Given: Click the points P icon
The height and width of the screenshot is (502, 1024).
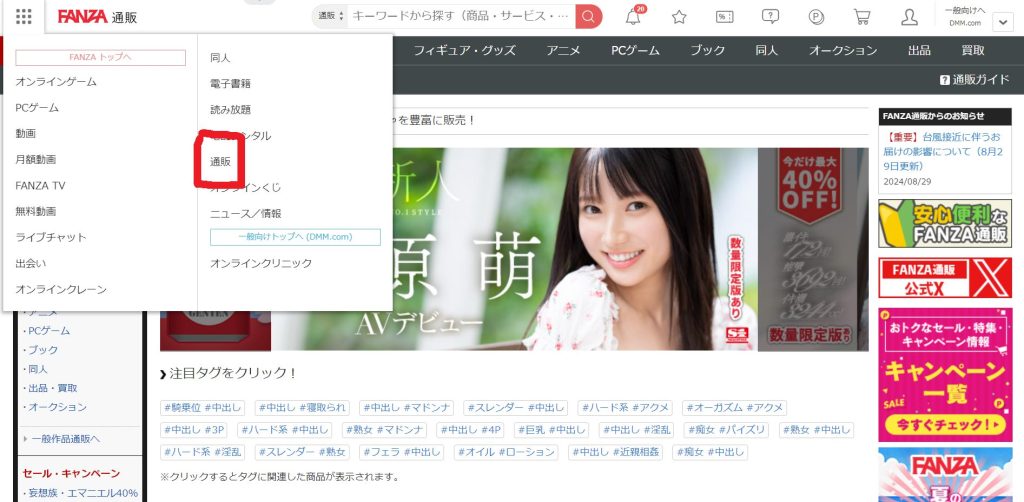Looking at the screenshot, I should point(816,17).
